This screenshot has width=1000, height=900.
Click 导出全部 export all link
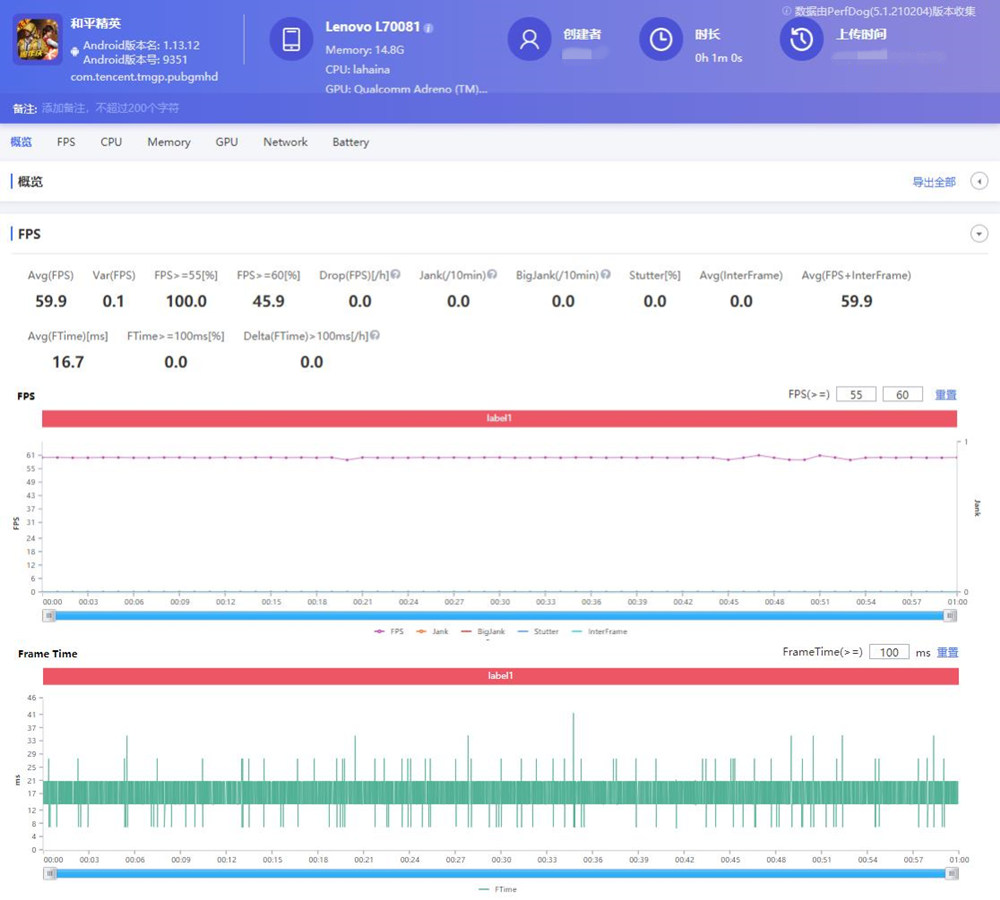(934, 182)
